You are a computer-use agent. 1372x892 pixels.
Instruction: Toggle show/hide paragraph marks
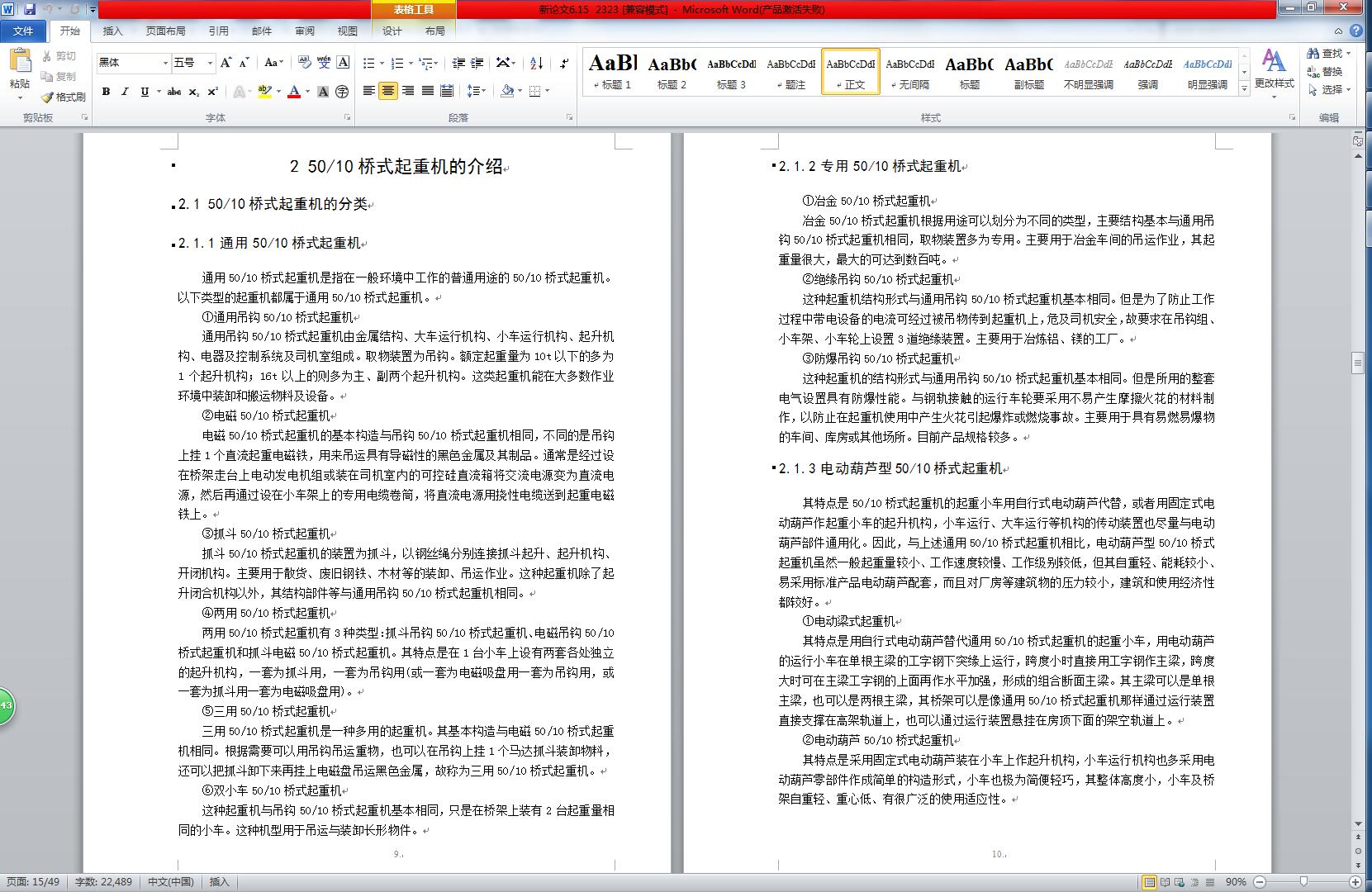pos(564,63)
